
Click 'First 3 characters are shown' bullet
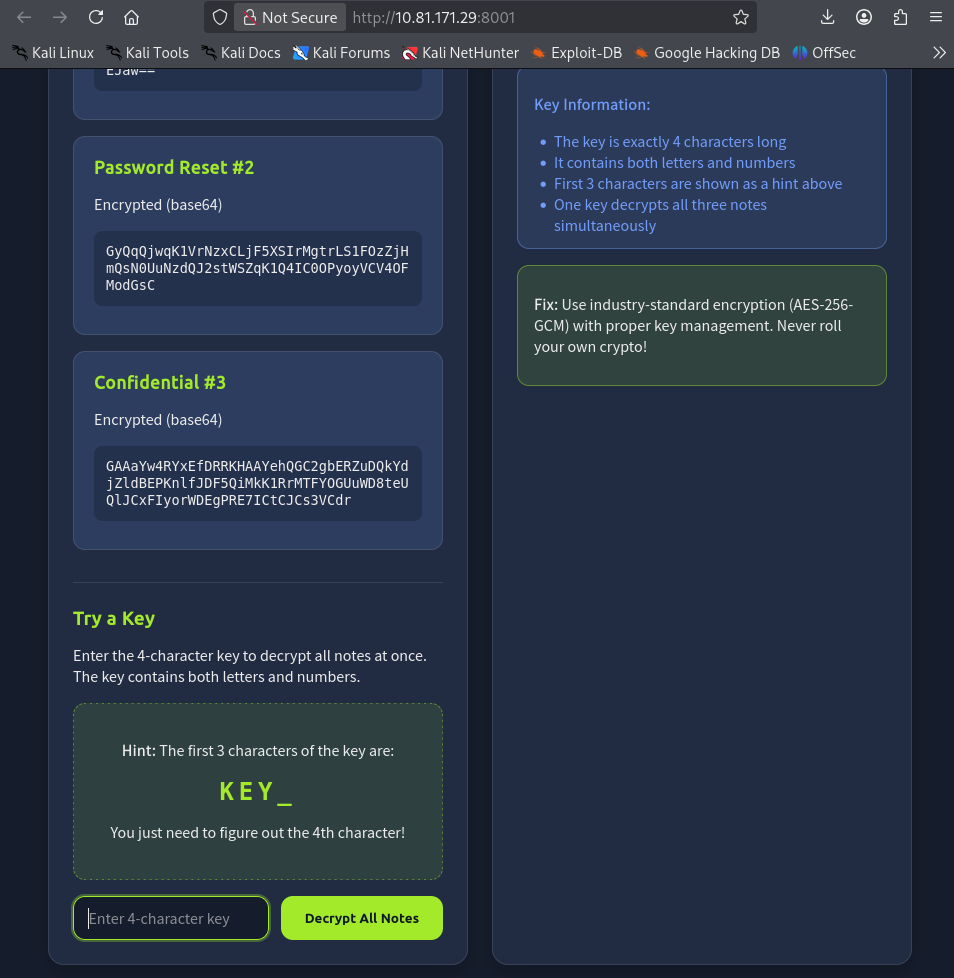[x=698, y=184]
